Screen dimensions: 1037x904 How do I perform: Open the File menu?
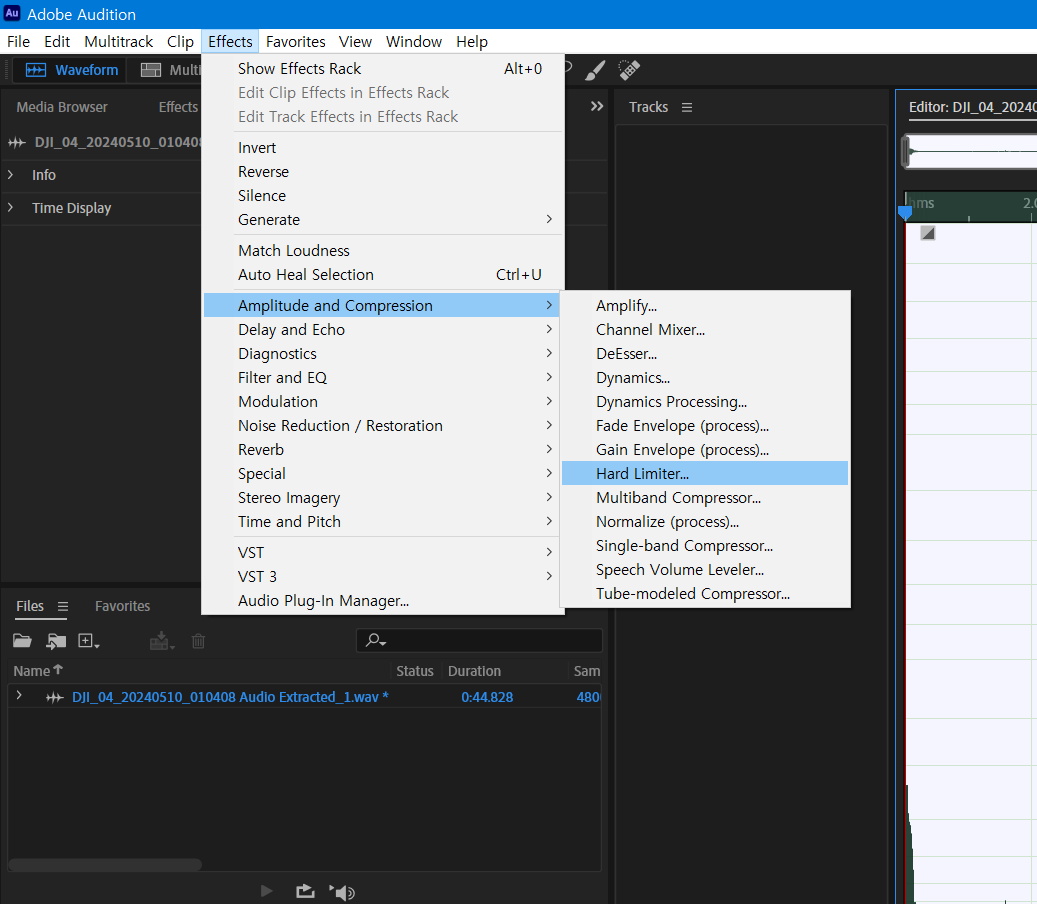19,42
